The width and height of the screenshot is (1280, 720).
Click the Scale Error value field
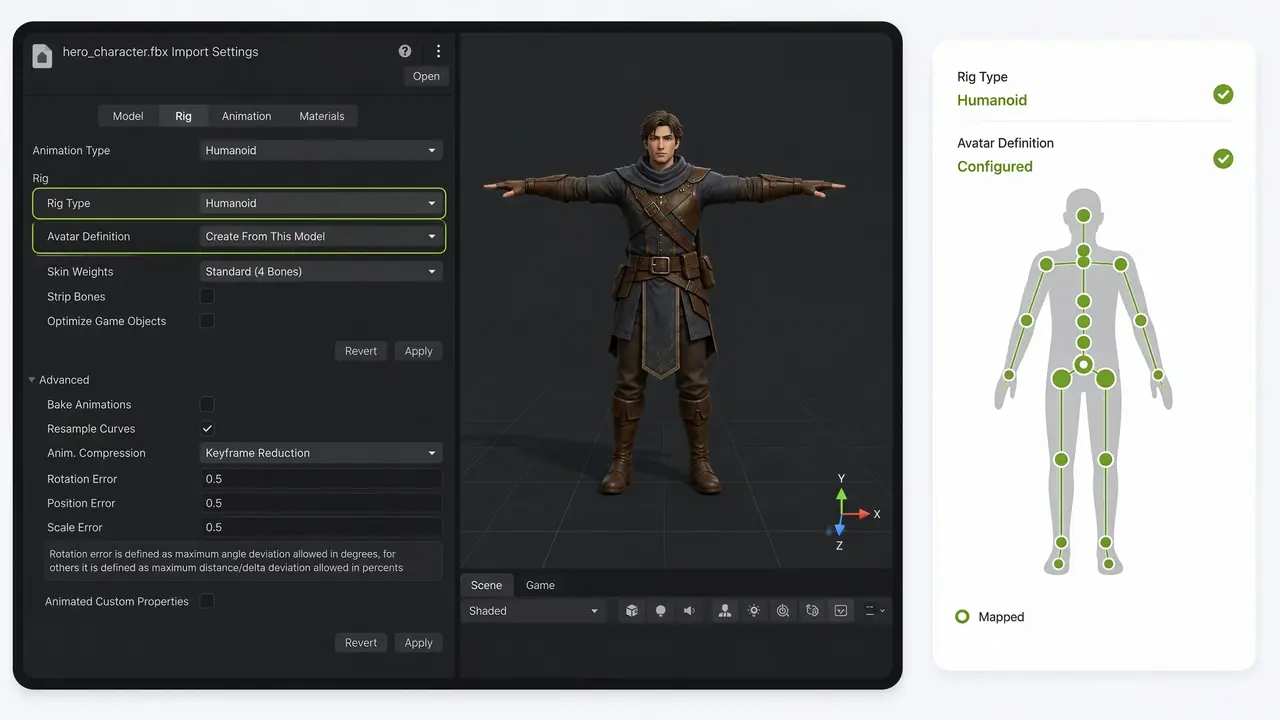click(321, 527)
